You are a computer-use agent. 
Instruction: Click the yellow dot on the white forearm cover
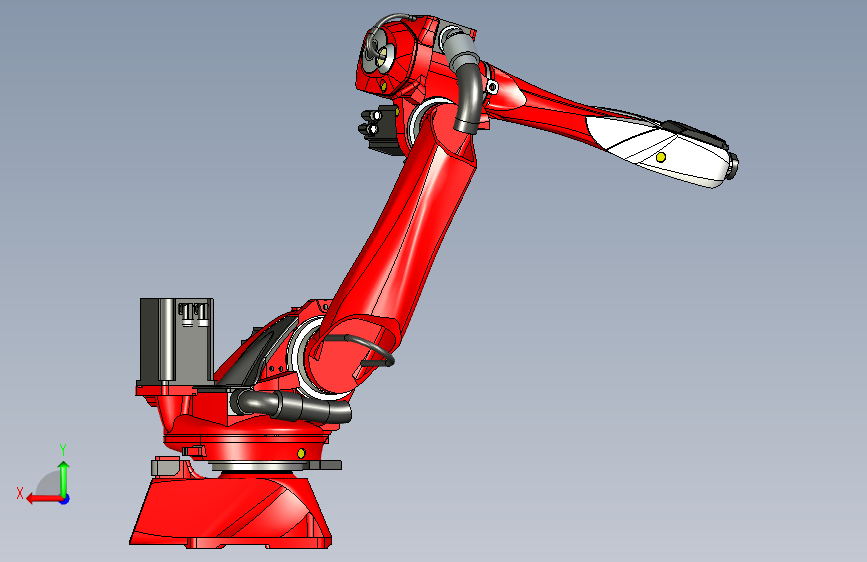(661, 157)
